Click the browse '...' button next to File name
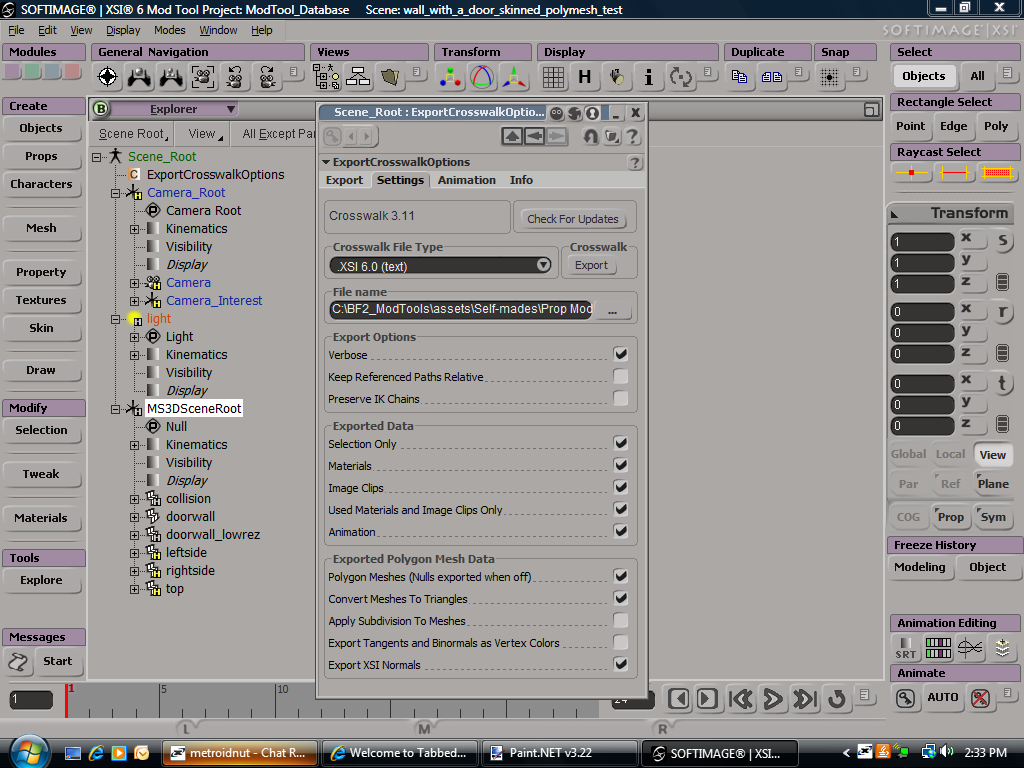Image resolution: width=1024 pixels, height=768 pixels. click(x=612, y=310)
